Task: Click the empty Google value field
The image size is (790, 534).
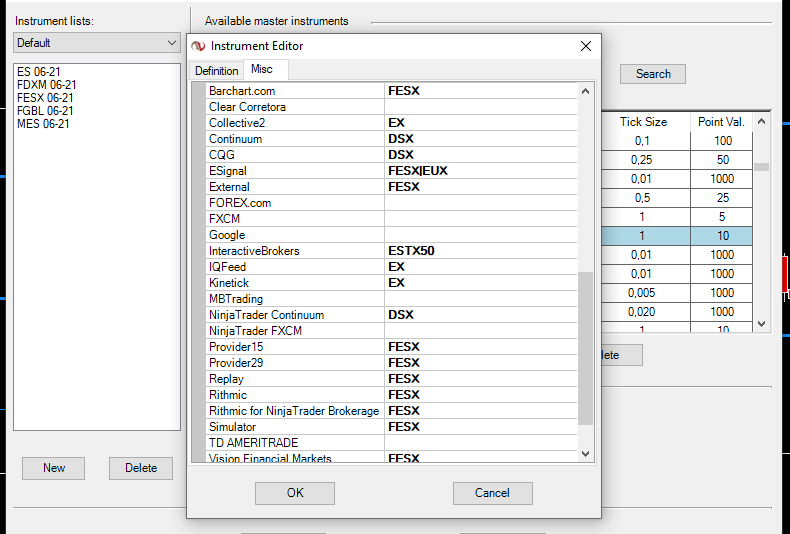Action: click(x=481, y=235)
